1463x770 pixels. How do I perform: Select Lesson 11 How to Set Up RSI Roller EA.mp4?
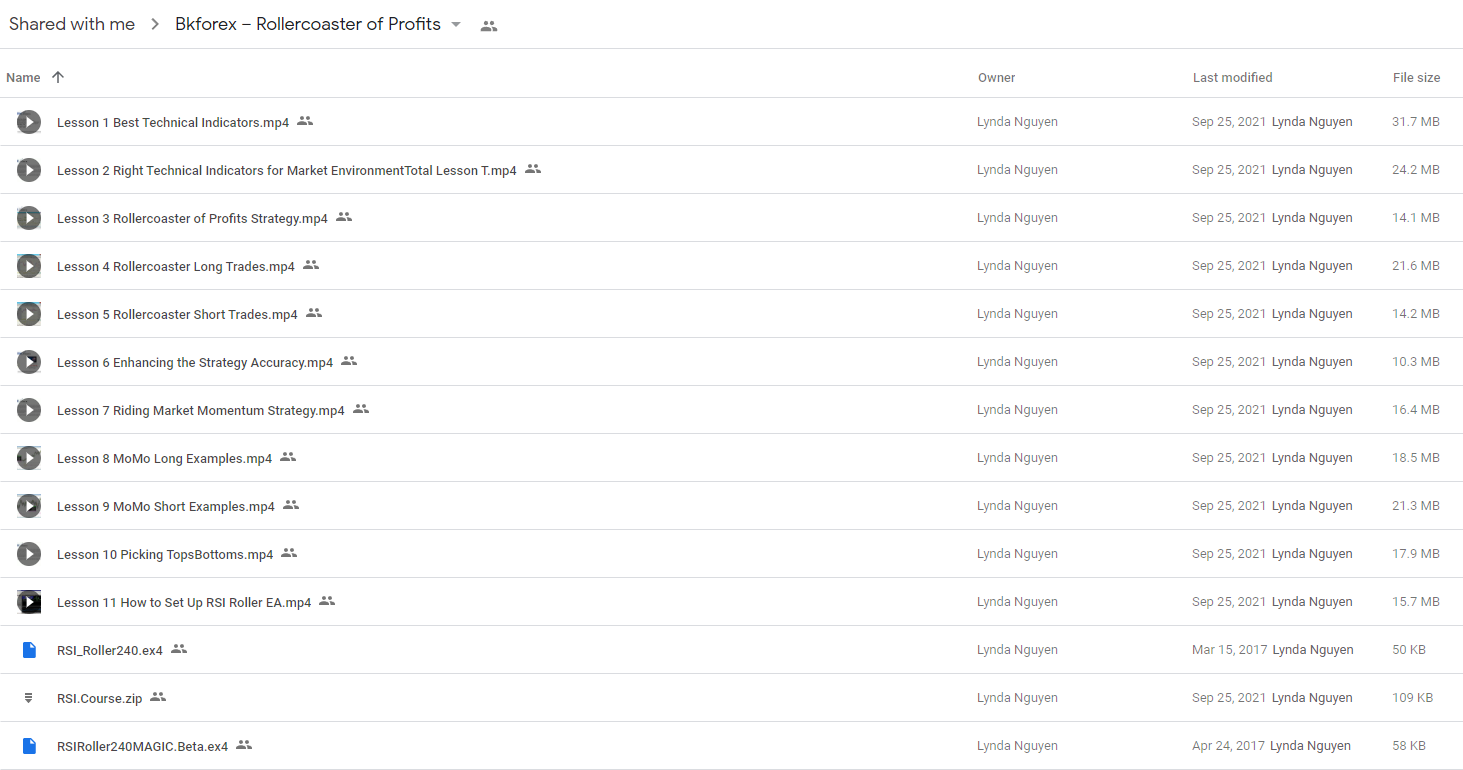click(184, 602)
